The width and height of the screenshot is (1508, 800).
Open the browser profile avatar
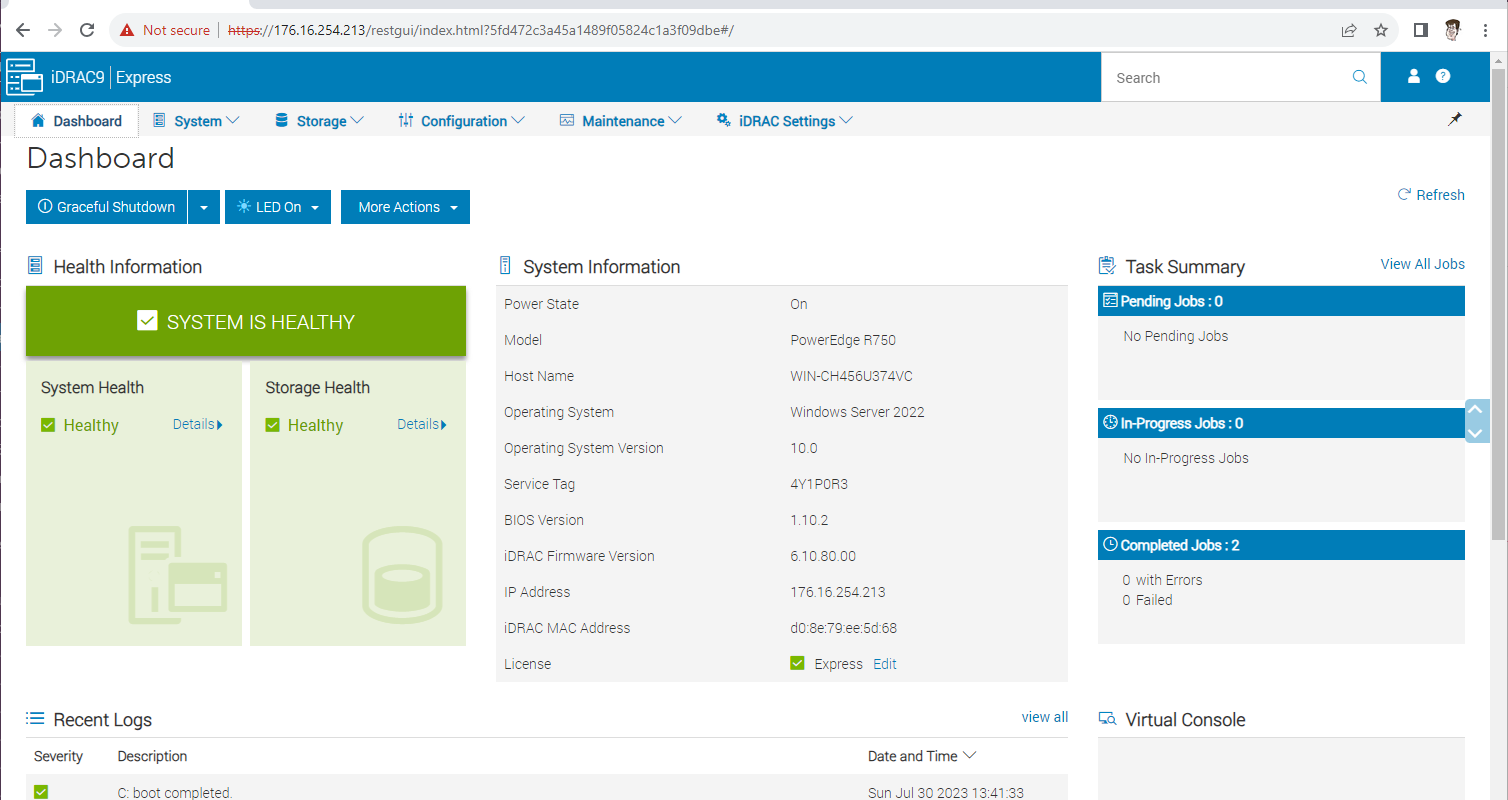pyautogui.click(x=1453, y=30)
